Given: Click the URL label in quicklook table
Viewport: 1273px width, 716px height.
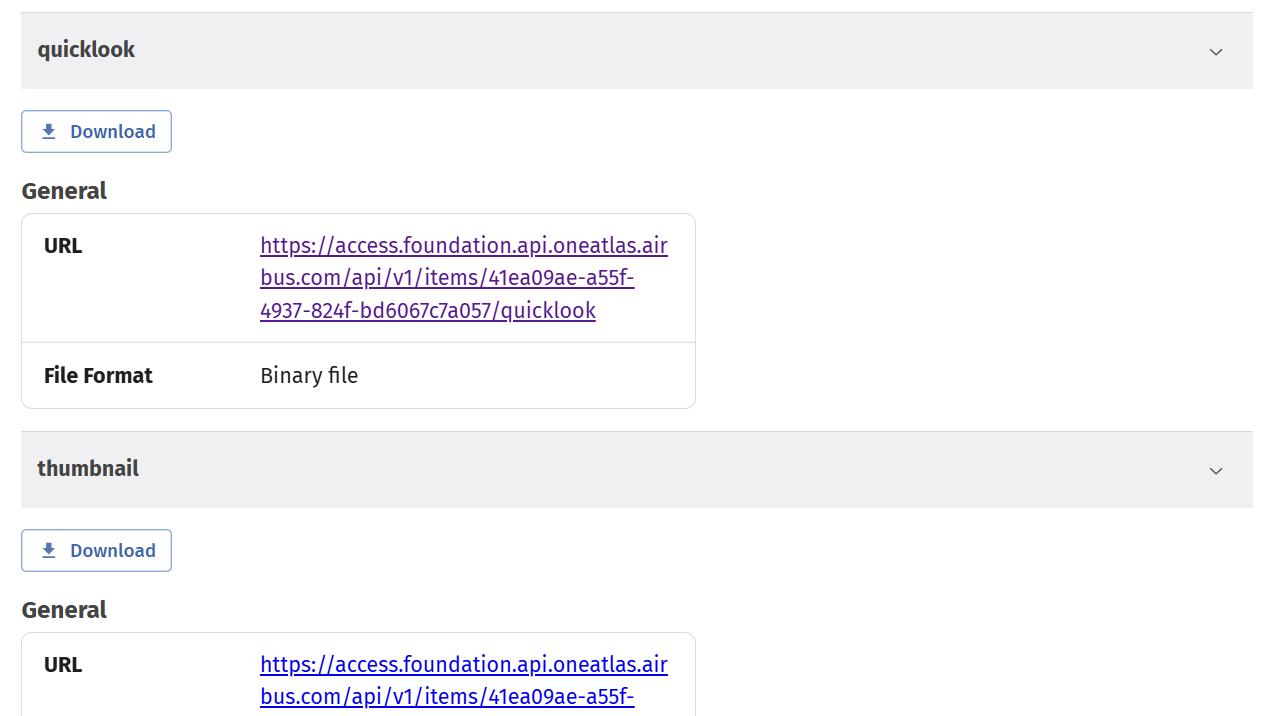Looking at the screenshot, I should pyautogui.click(x=63, y=246).
